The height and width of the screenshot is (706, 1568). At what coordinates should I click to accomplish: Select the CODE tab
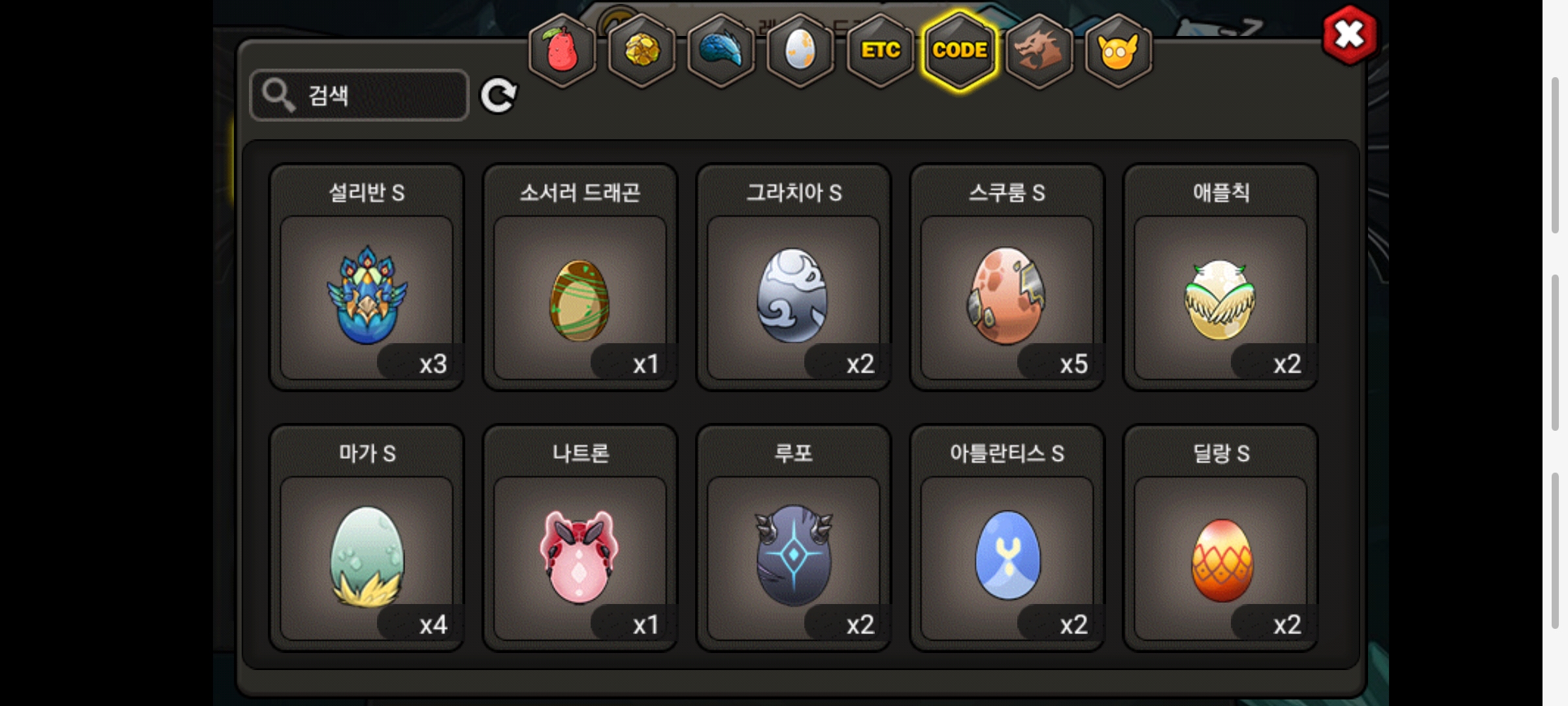(960, 50)
